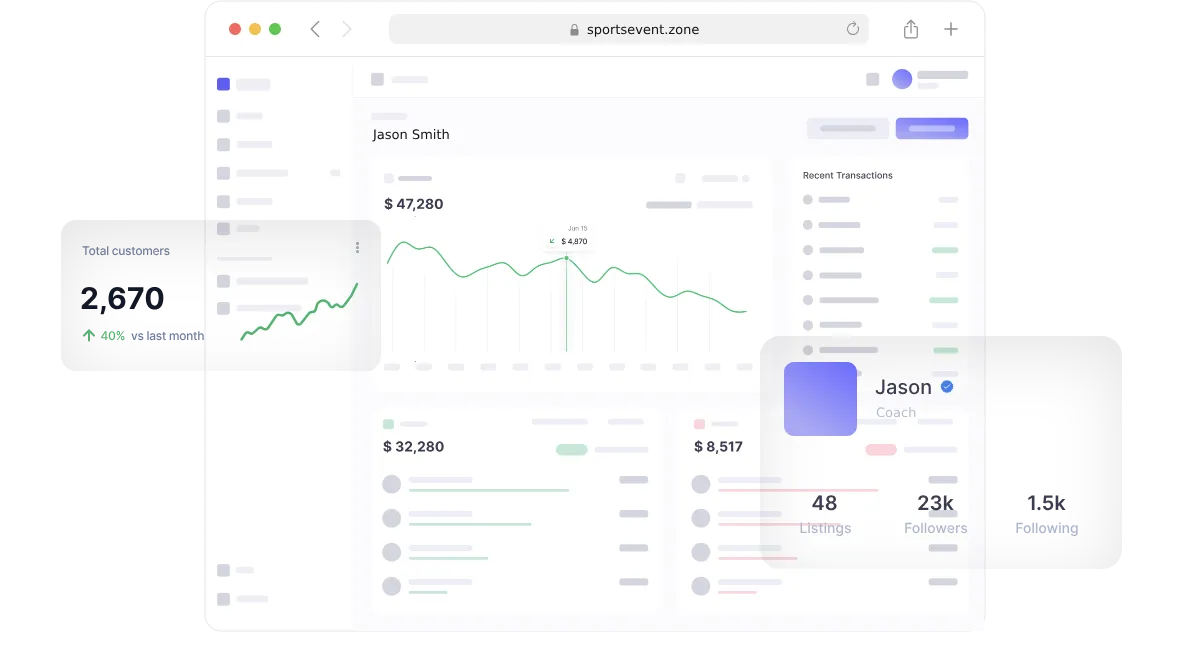Click the blue verified badge beside Jason

tap(947, 387)
